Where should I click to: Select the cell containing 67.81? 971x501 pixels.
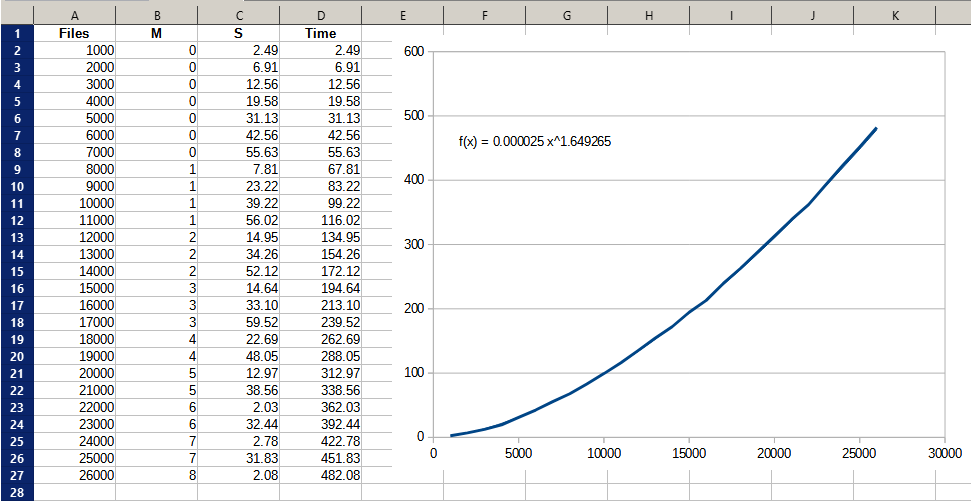tap(321, 168)
